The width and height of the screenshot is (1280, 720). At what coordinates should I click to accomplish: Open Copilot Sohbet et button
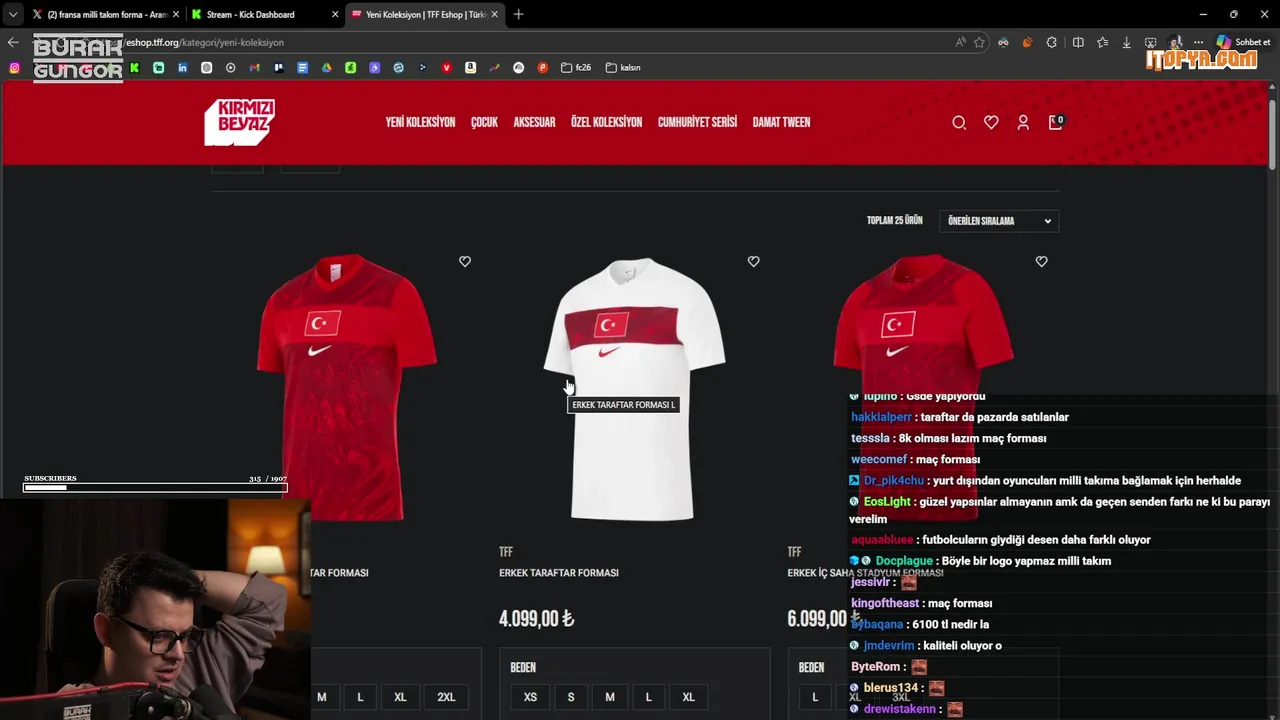point(1244,42)
